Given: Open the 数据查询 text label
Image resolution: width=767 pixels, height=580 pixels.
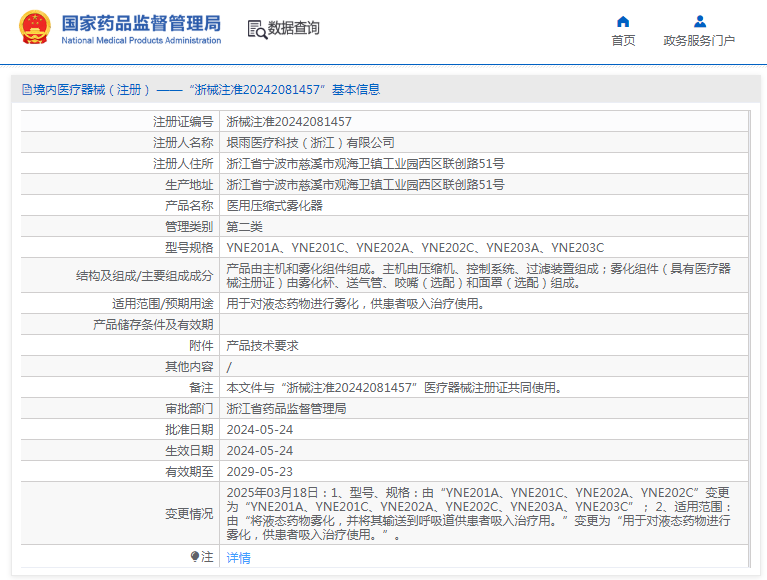Looking at the screenshot, I should 294,29.
